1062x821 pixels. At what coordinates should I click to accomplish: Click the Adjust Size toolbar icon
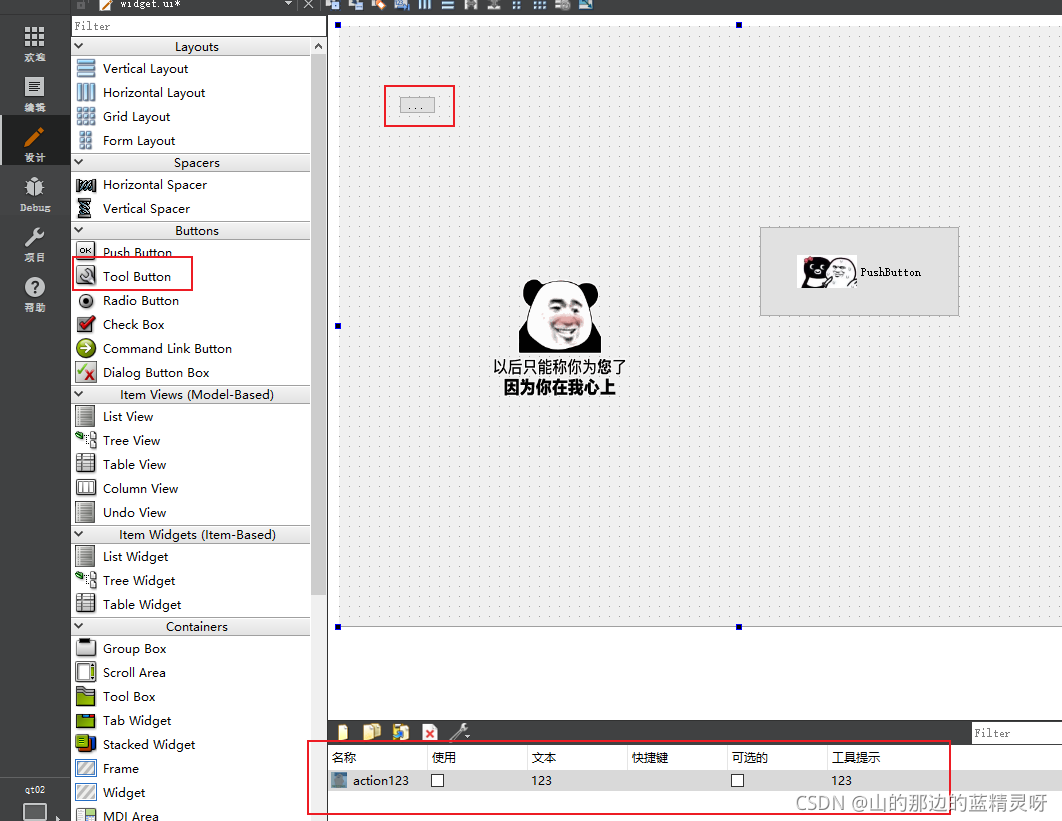pyautogui.click(x=588, y=6)
